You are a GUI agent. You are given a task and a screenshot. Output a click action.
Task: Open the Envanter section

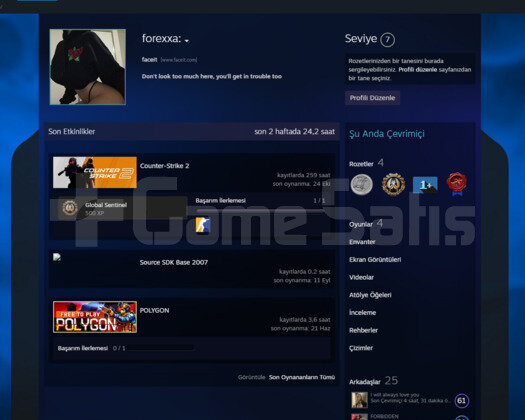[362, 242]
